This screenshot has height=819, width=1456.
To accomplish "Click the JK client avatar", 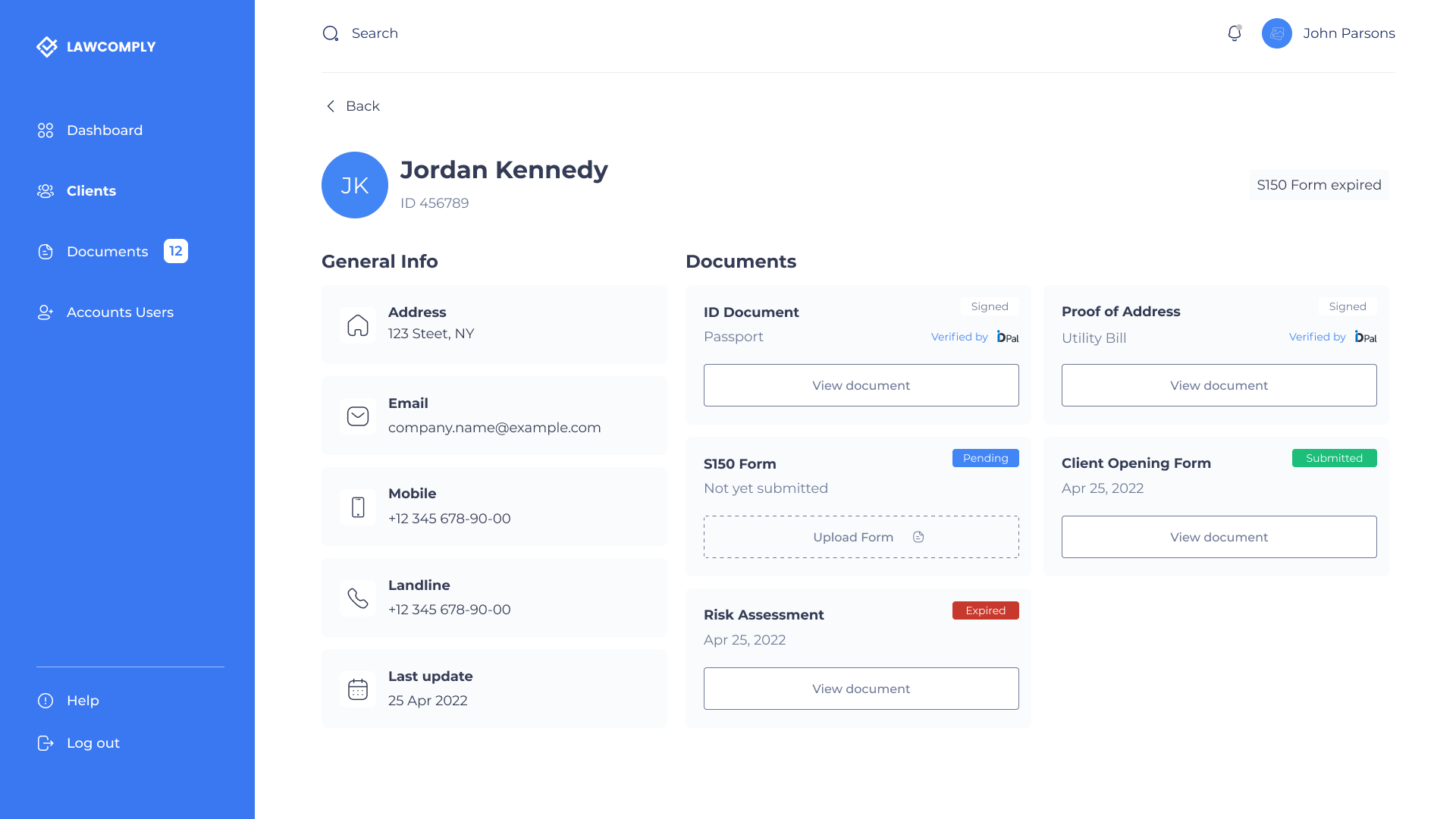I will click(x=355, y=185).
